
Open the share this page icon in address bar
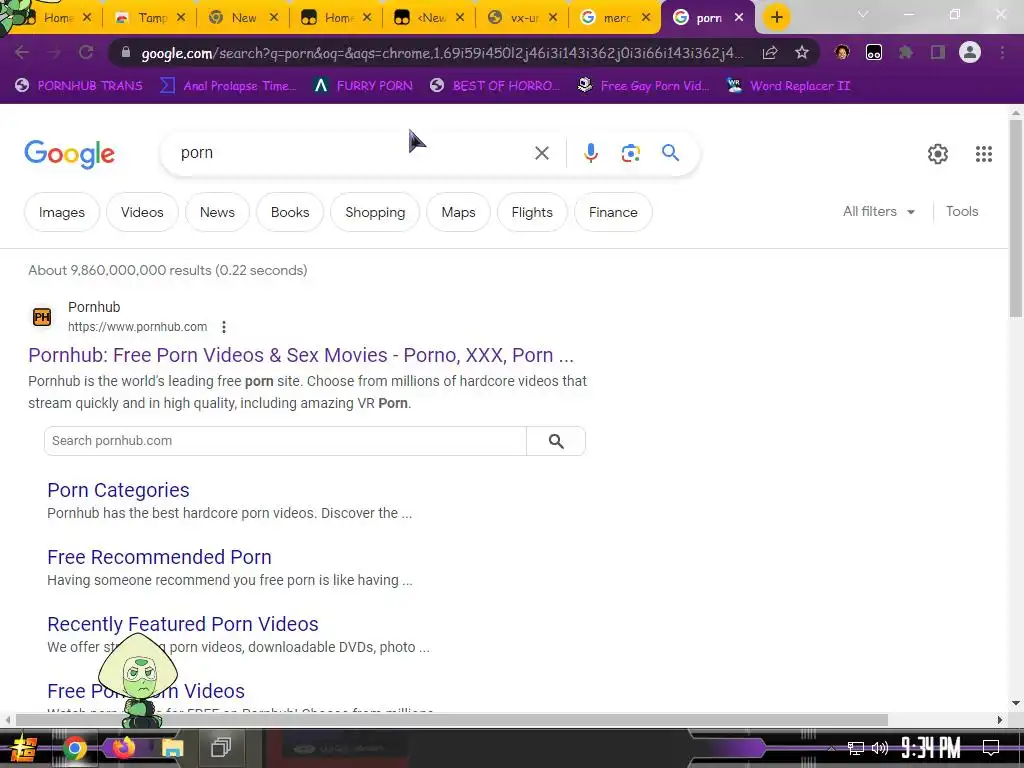pyautogui.click(x=770, y=52)
